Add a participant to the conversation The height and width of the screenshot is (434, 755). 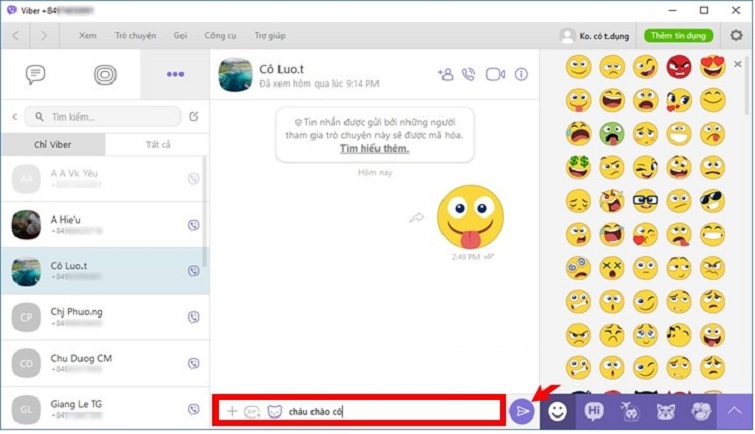tap(445, 74)
